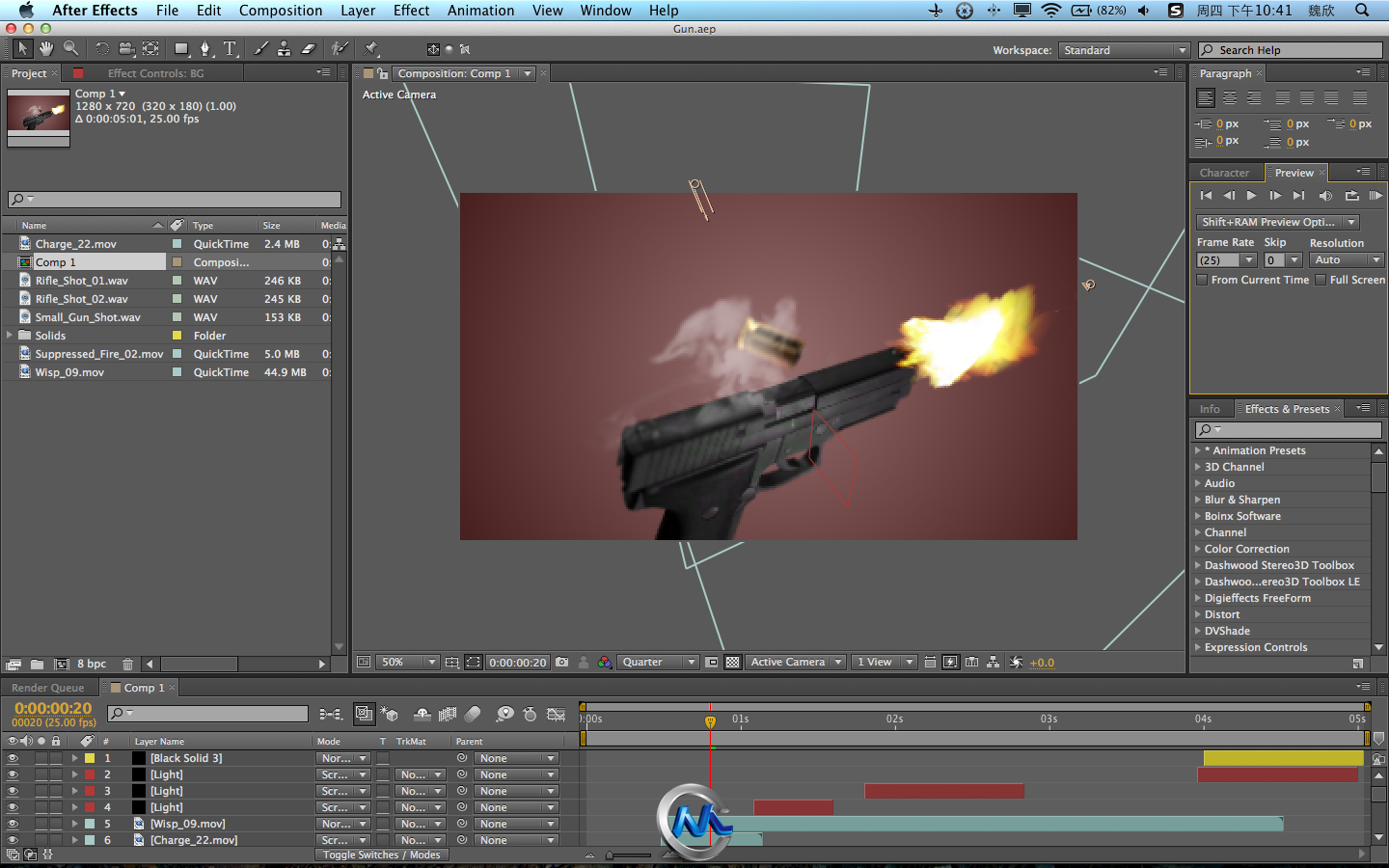Open the Workspace Standard dropdown
Screen dimensions: 1389x868
1124,50
